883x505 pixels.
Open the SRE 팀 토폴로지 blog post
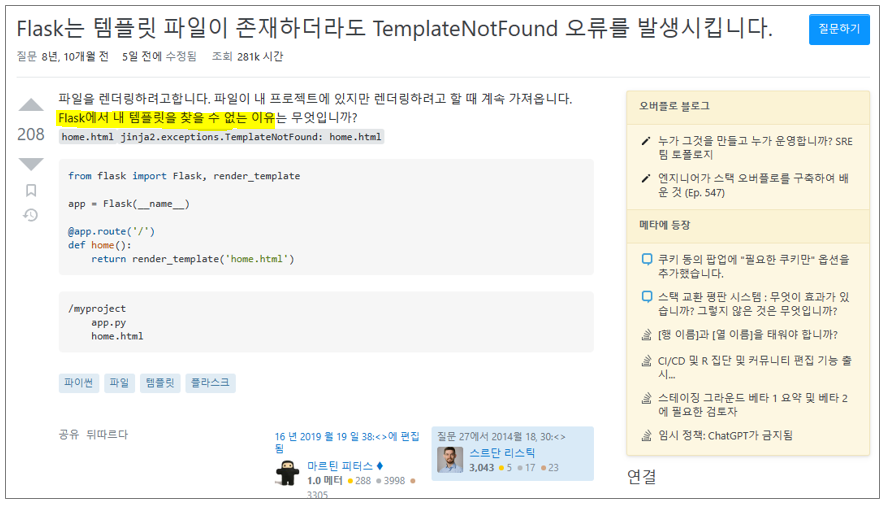point(755,148)
